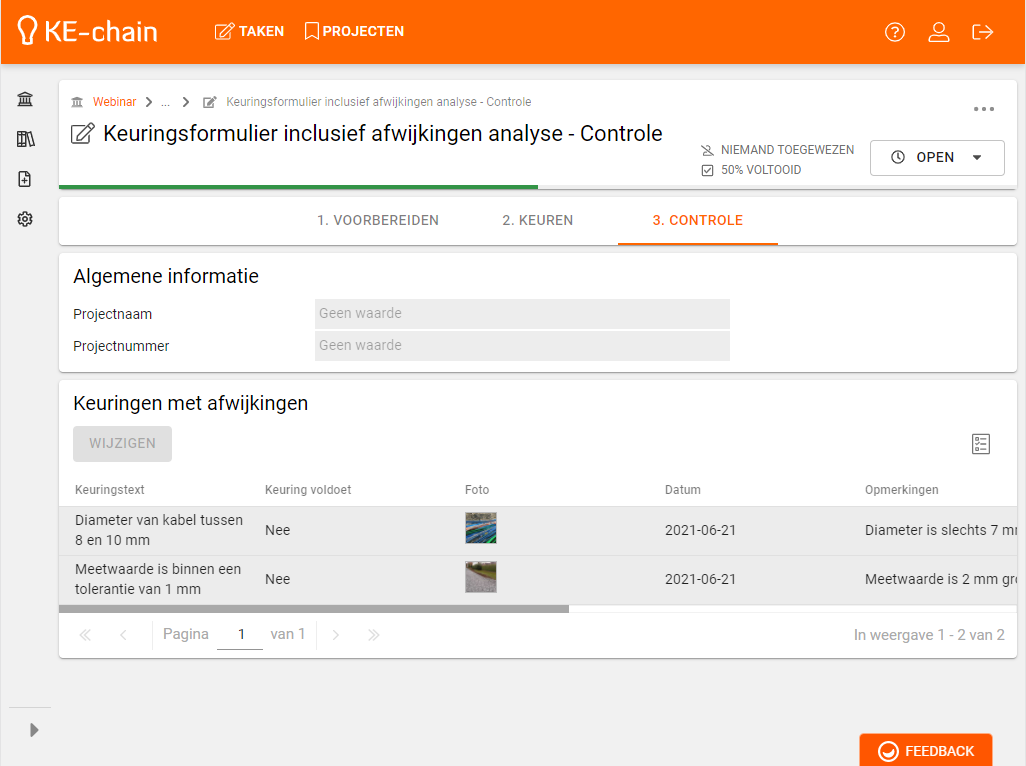
Task: Open the institution icon in sidebar
Action: click(25, 99)
